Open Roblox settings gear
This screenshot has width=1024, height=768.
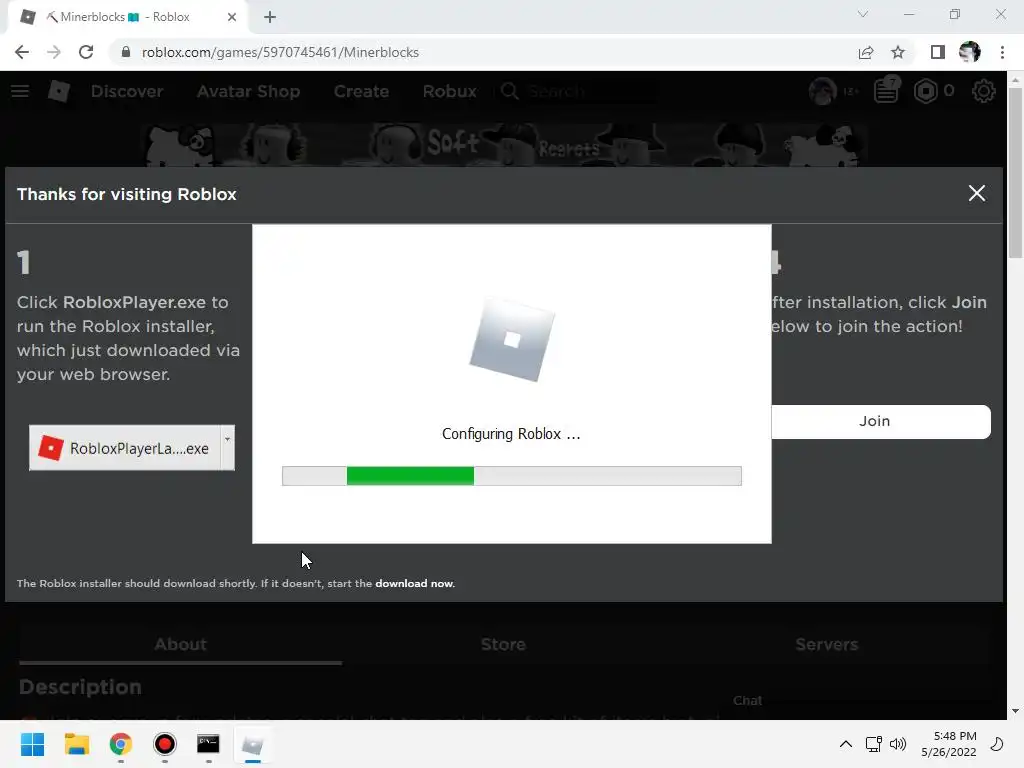click(984, 91)
